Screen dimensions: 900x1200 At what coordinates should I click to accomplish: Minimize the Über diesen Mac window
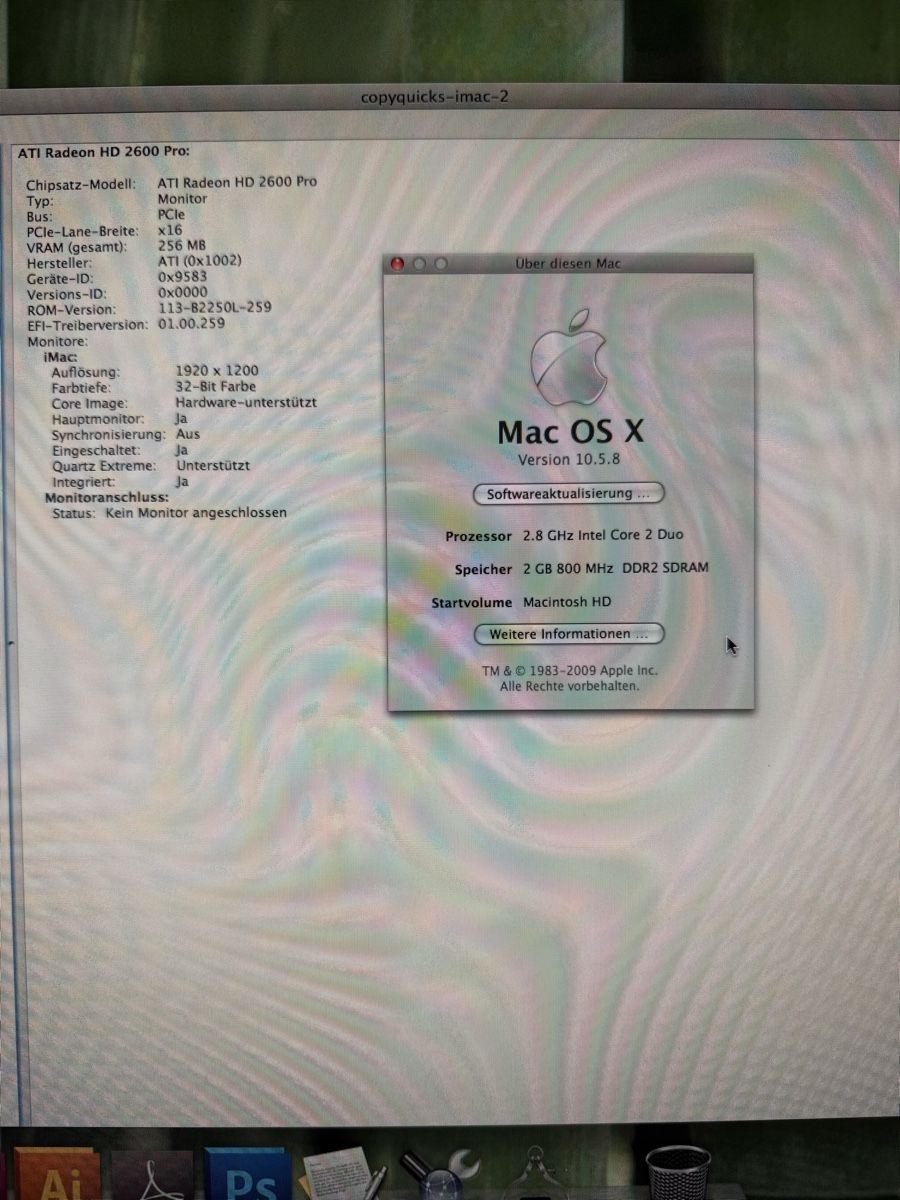coord(419,264)
